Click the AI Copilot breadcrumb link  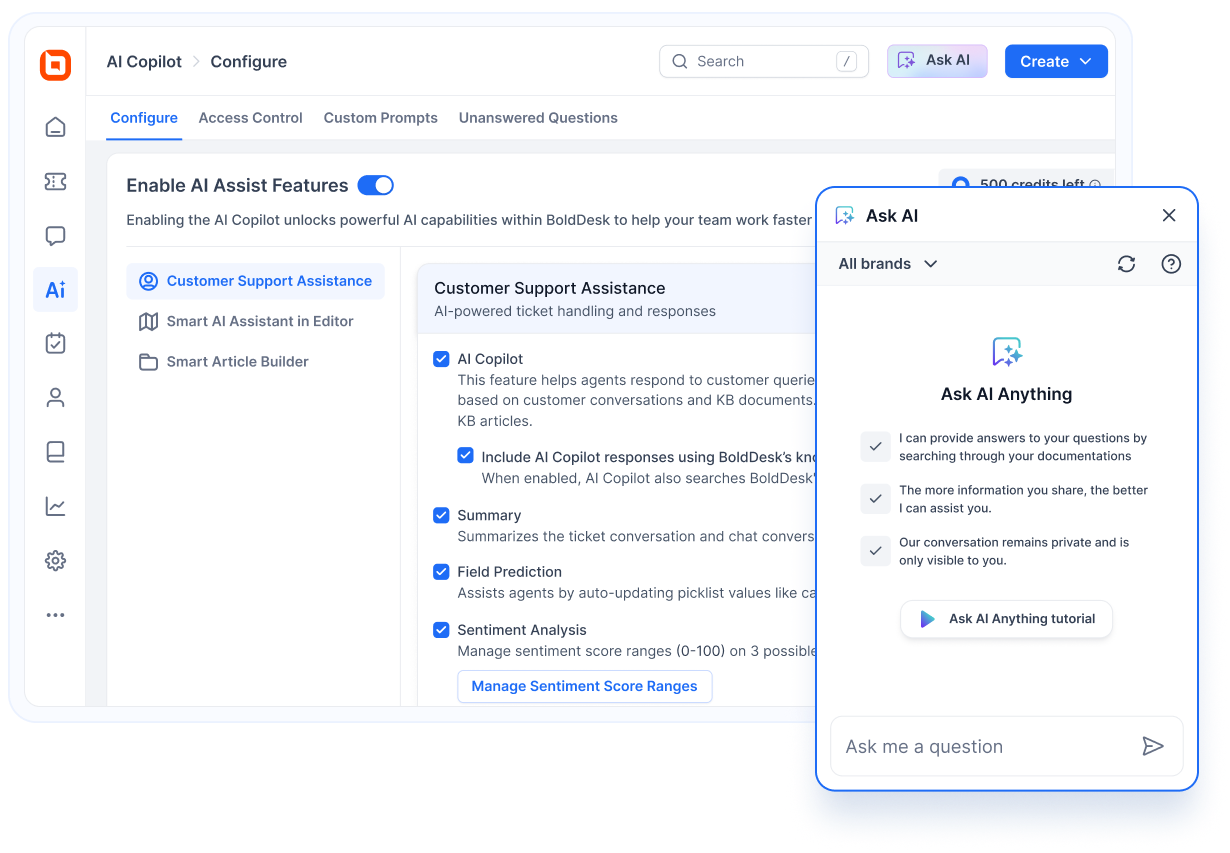(144, 62)
